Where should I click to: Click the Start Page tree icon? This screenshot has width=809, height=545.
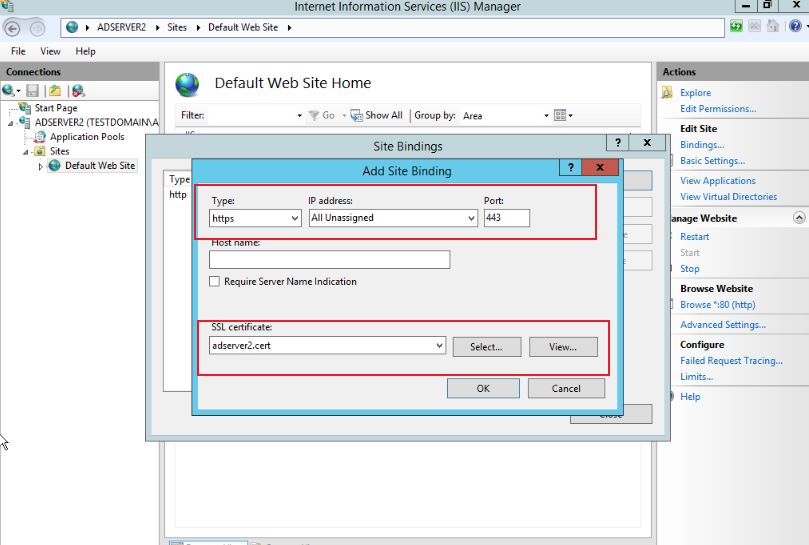(24, 108)
